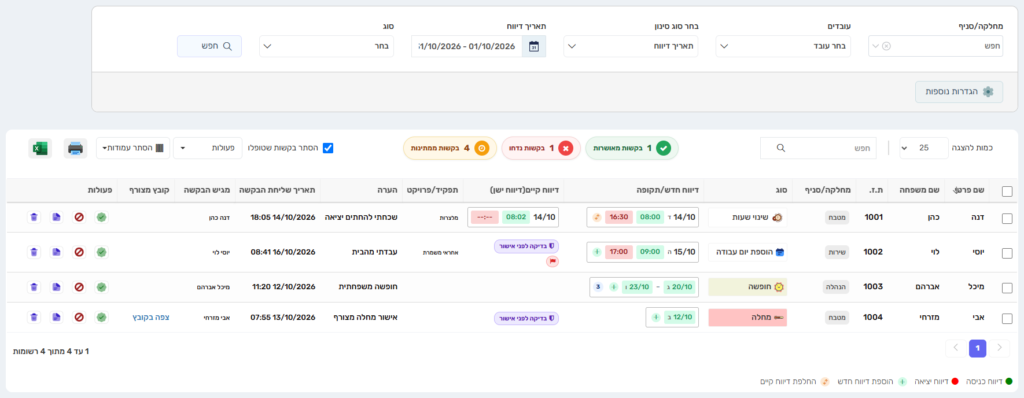The height and width of the screenshot is (398, 1024).
Task: Click the table search input field
Action: coord(818,148)
